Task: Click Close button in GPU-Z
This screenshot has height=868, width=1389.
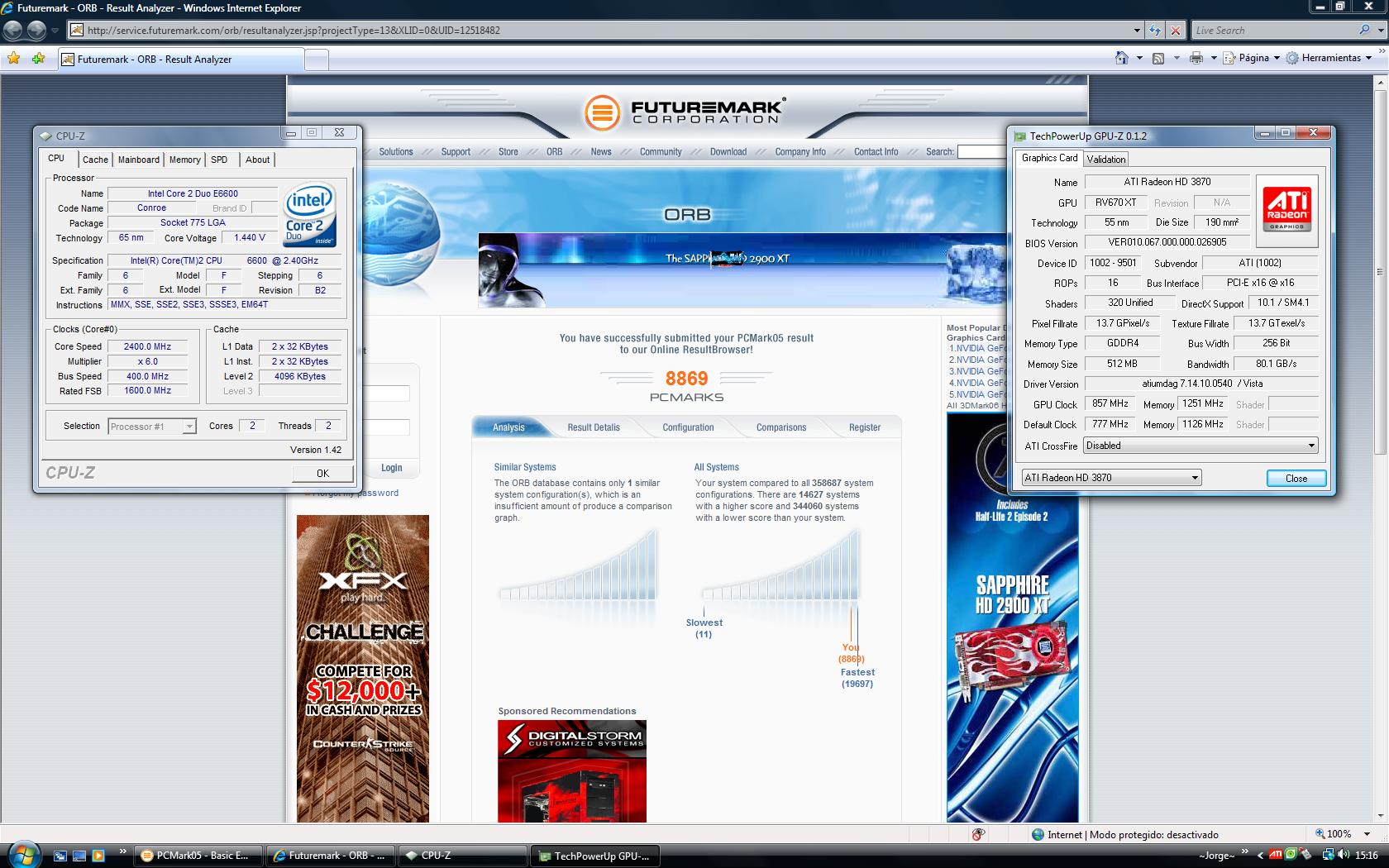Action: [1296, 479]
